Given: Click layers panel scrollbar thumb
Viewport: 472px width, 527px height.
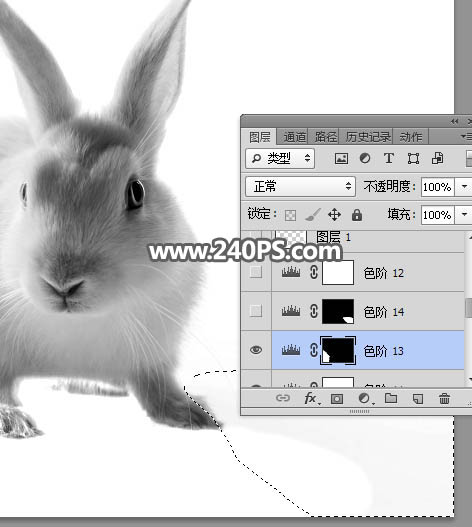Looking at the screenshot, I should coord(469,308).
